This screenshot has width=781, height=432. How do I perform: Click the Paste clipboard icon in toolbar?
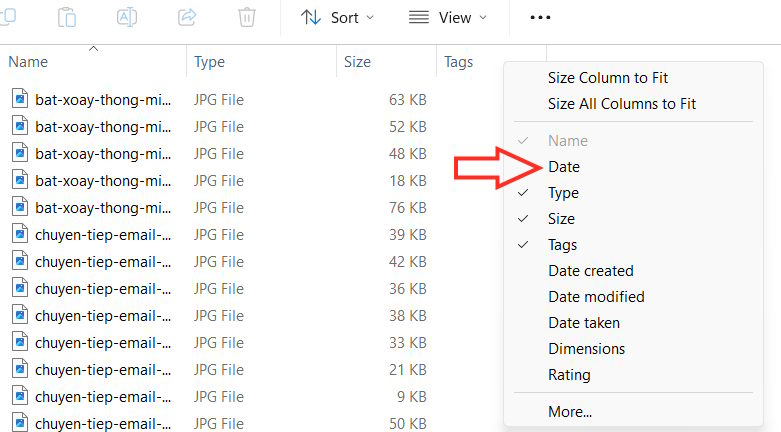[68, 17]
